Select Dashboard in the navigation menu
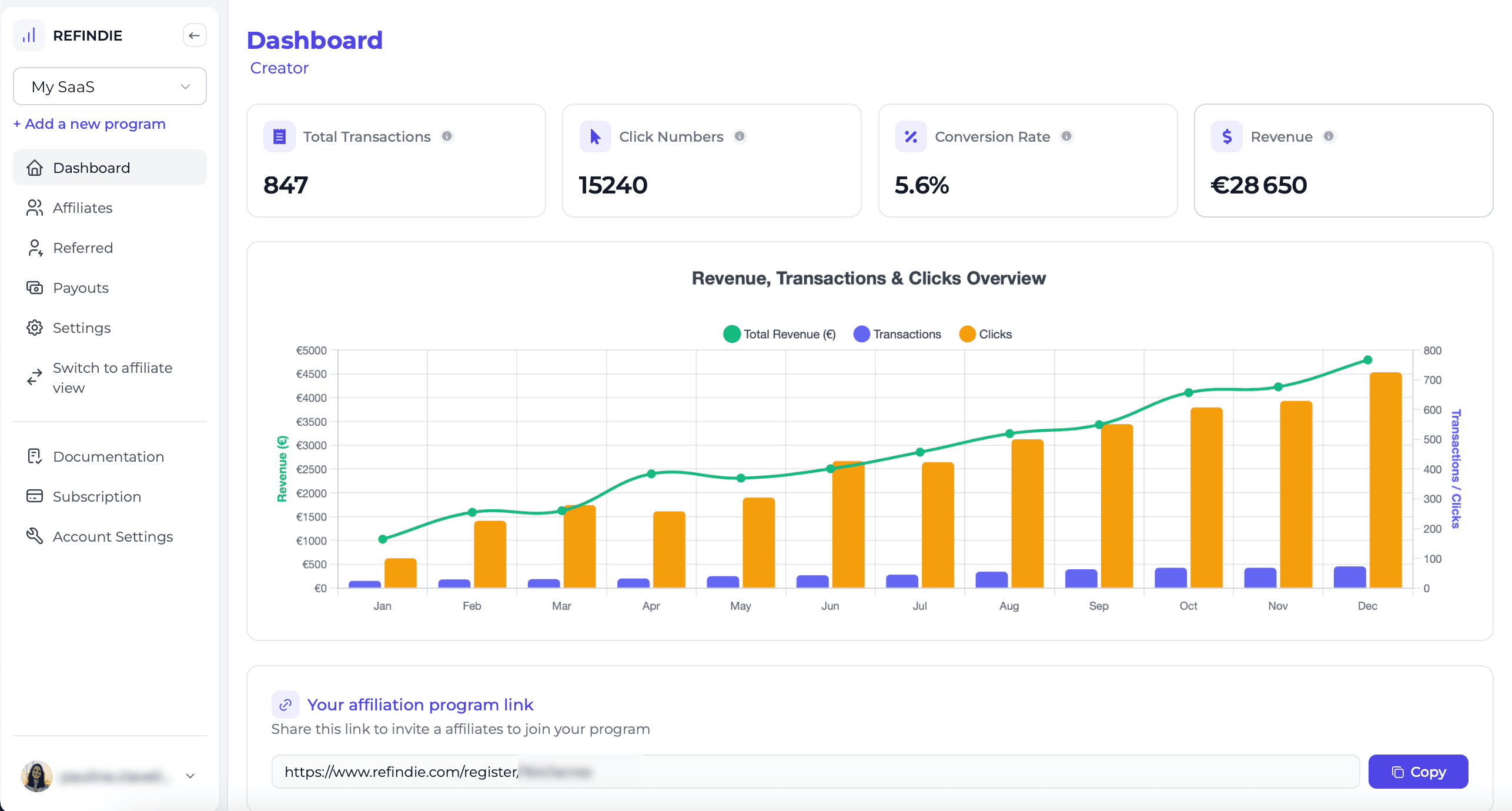Viewport: 1512px width, 811px height. pyautogui.click(x=92, y=167)
